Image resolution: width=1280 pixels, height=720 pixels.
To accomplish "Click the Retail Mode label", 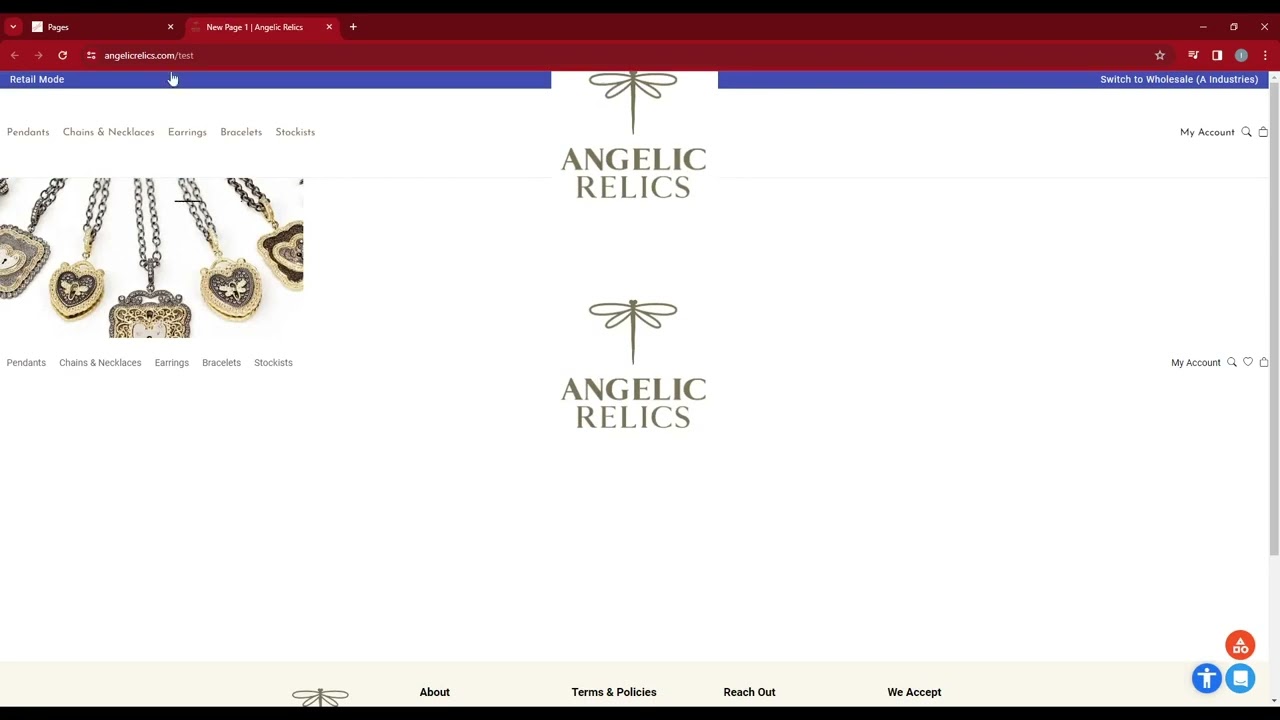I will (37, 79).
